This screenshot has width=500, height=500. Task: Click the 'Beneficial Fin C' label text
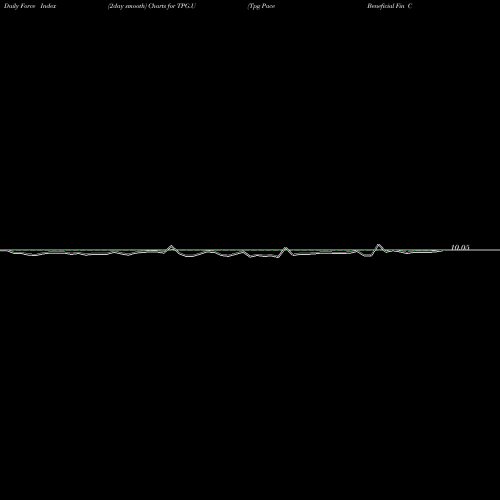pos(390,6)
